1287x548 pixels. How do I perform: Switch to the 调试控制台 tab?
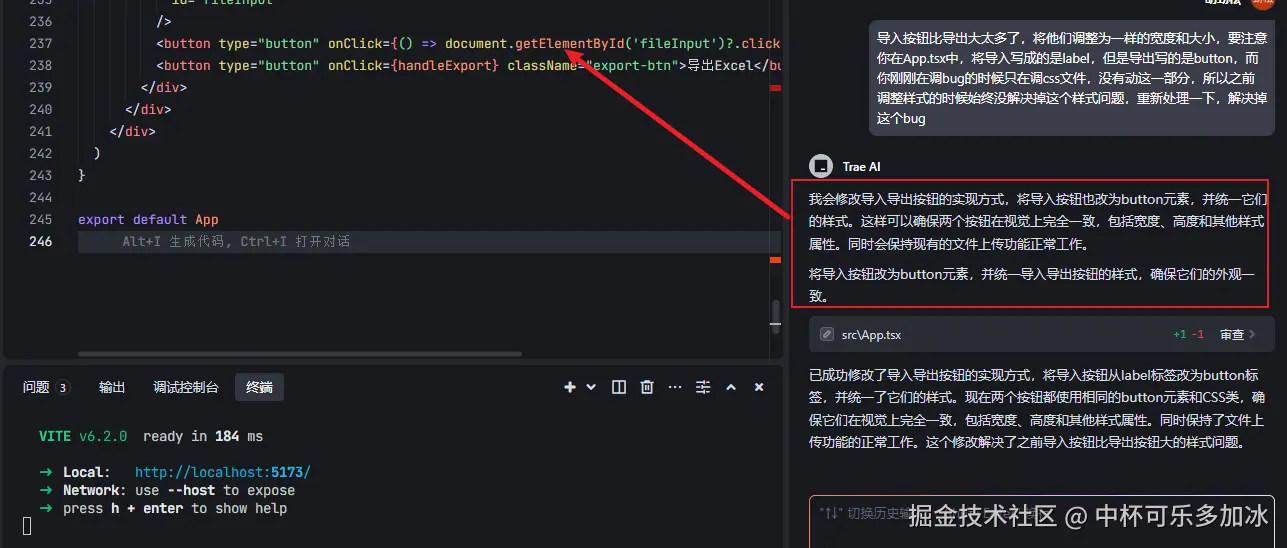coord(186,387)
